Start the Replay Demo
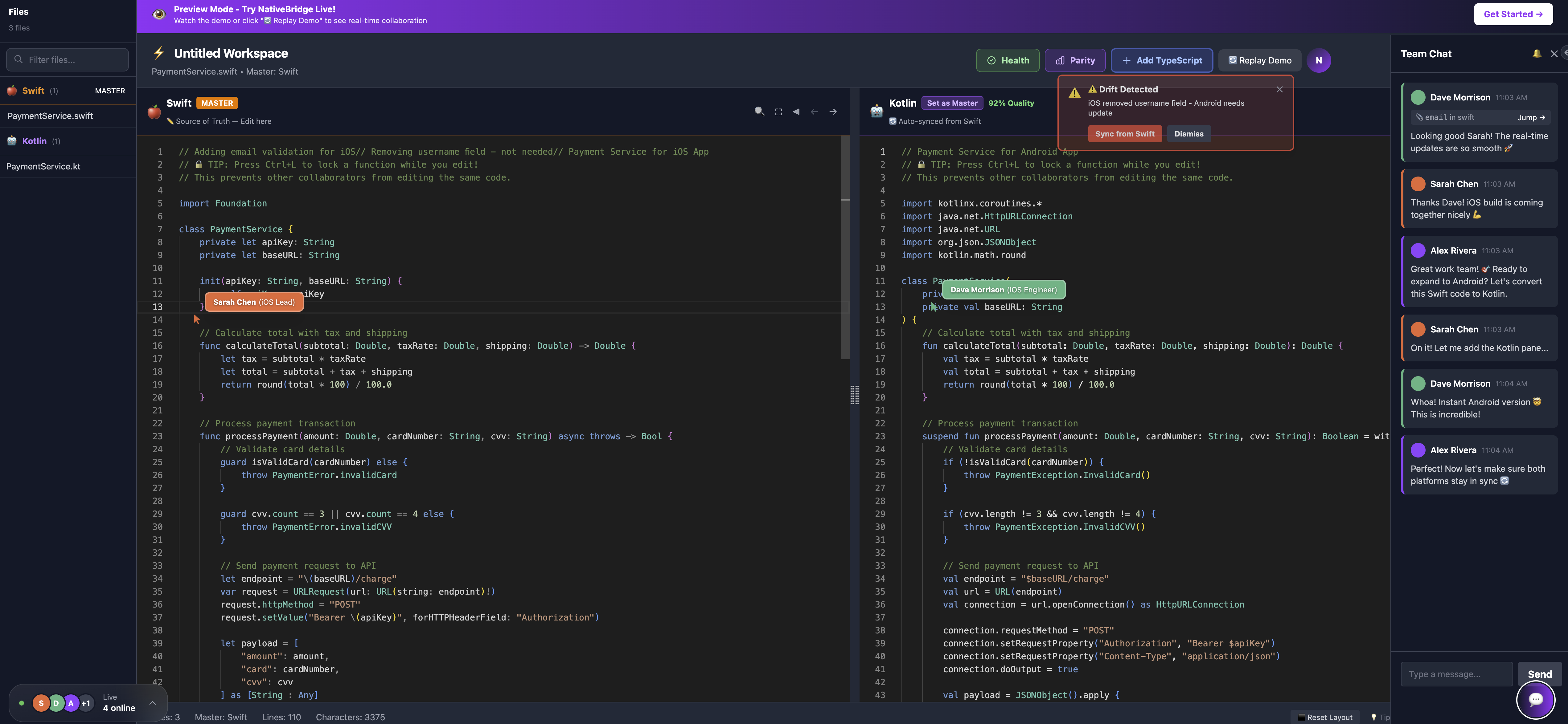Image resolution: width=1568 pixels, height=724 pixels. 1259,60
